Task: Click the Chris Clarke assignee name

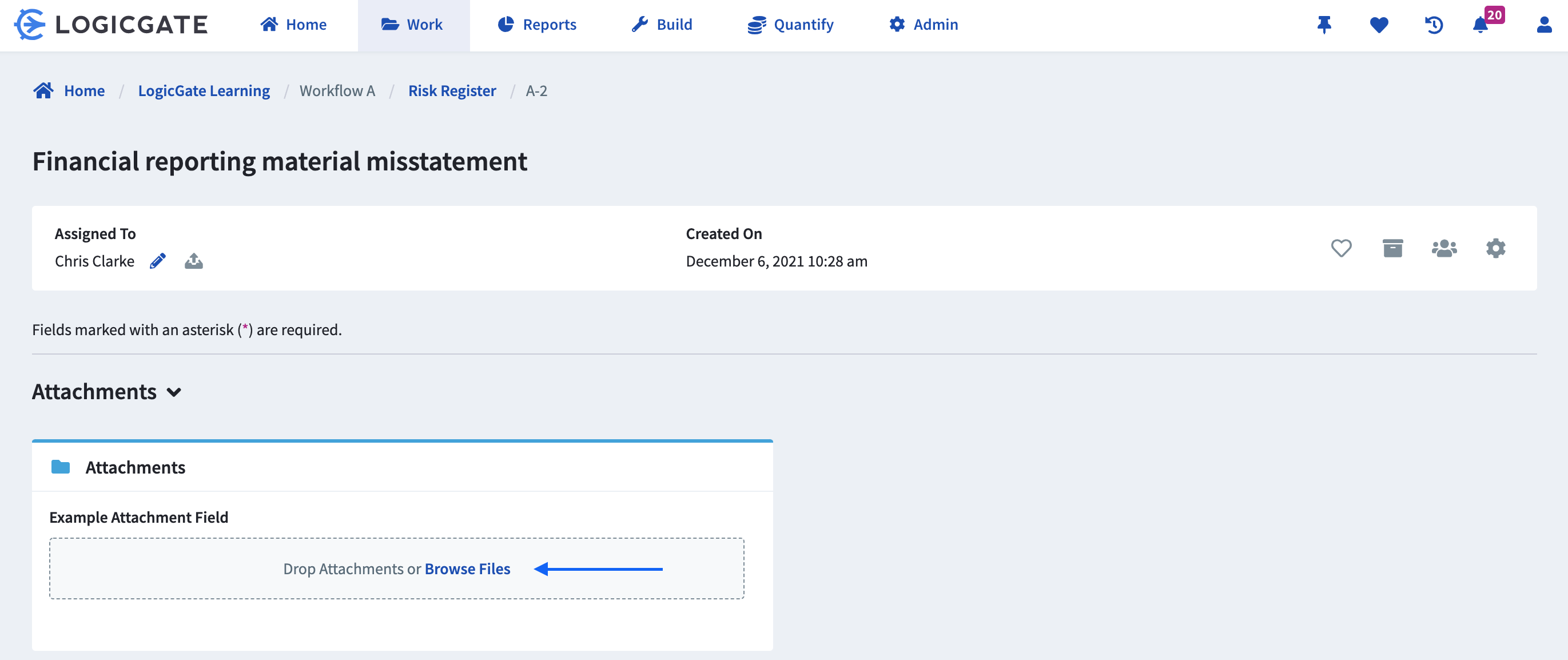Action: point(94,261)
